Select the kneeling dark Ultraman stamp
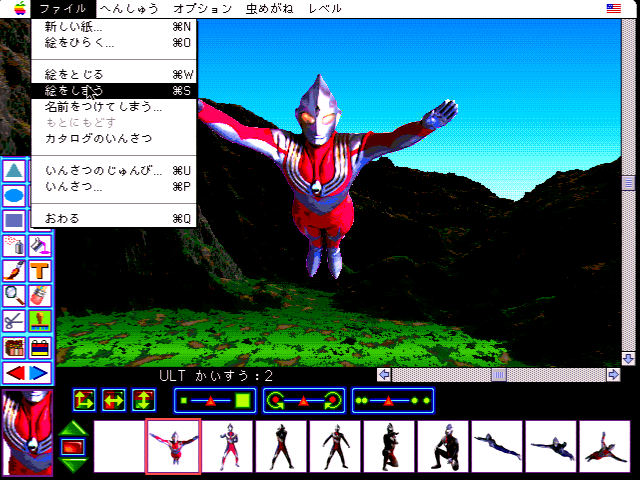Image resolution: width=640 pixels, height=480 pixels. [389, 447]
